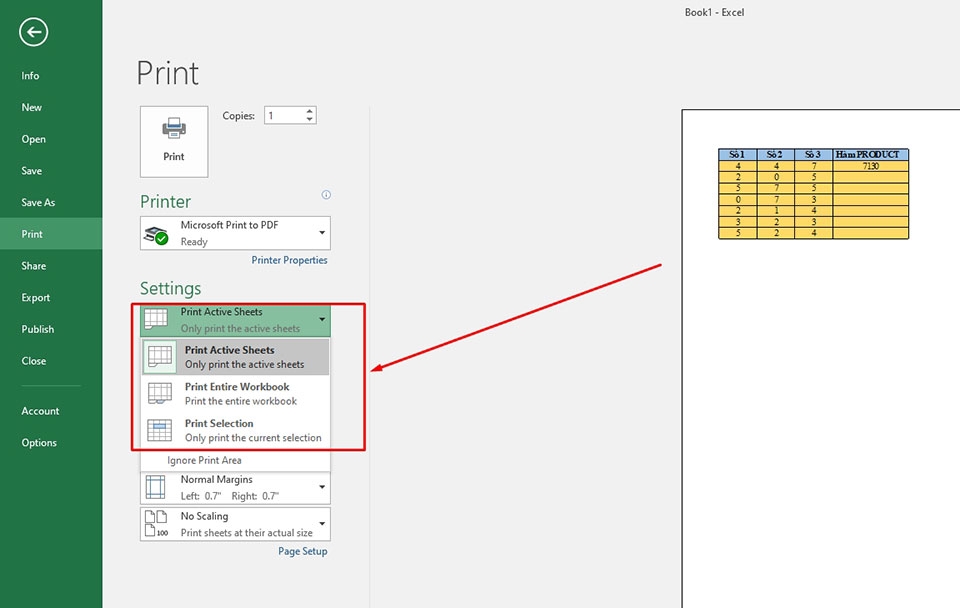Click the Page Setup link
The height and width of the screenshot is (608, 960).
click(x=302, y=550)
